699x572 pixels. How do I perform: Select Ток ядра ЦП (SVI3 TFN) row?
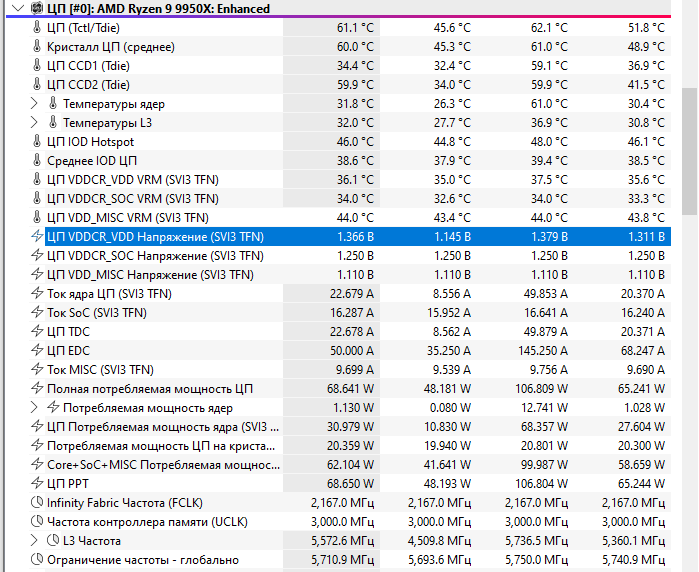[x=350, y=294]
